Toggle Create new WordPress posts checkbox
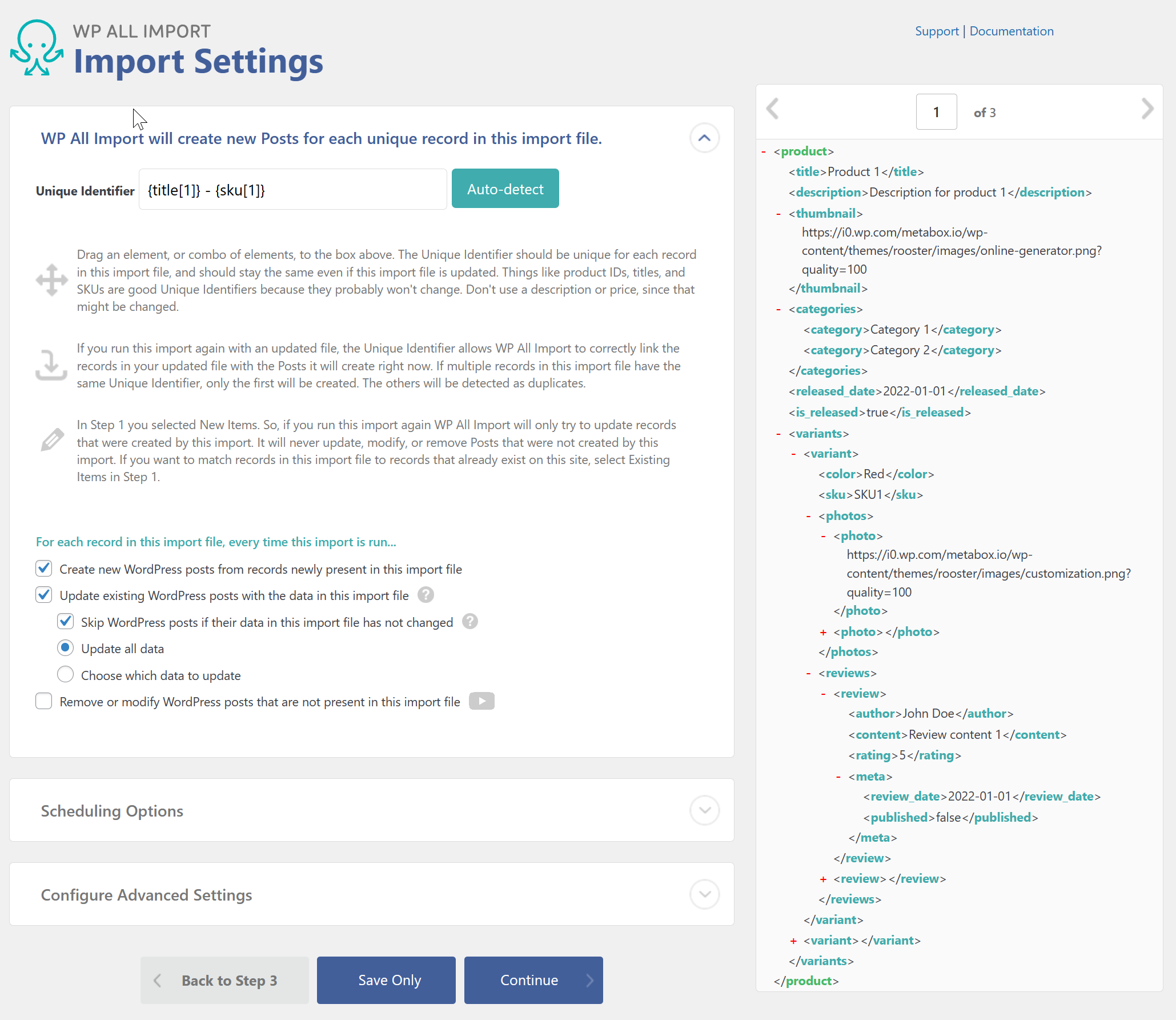The width and height of the screenshot is (1176, 1020). coord(44,569)
